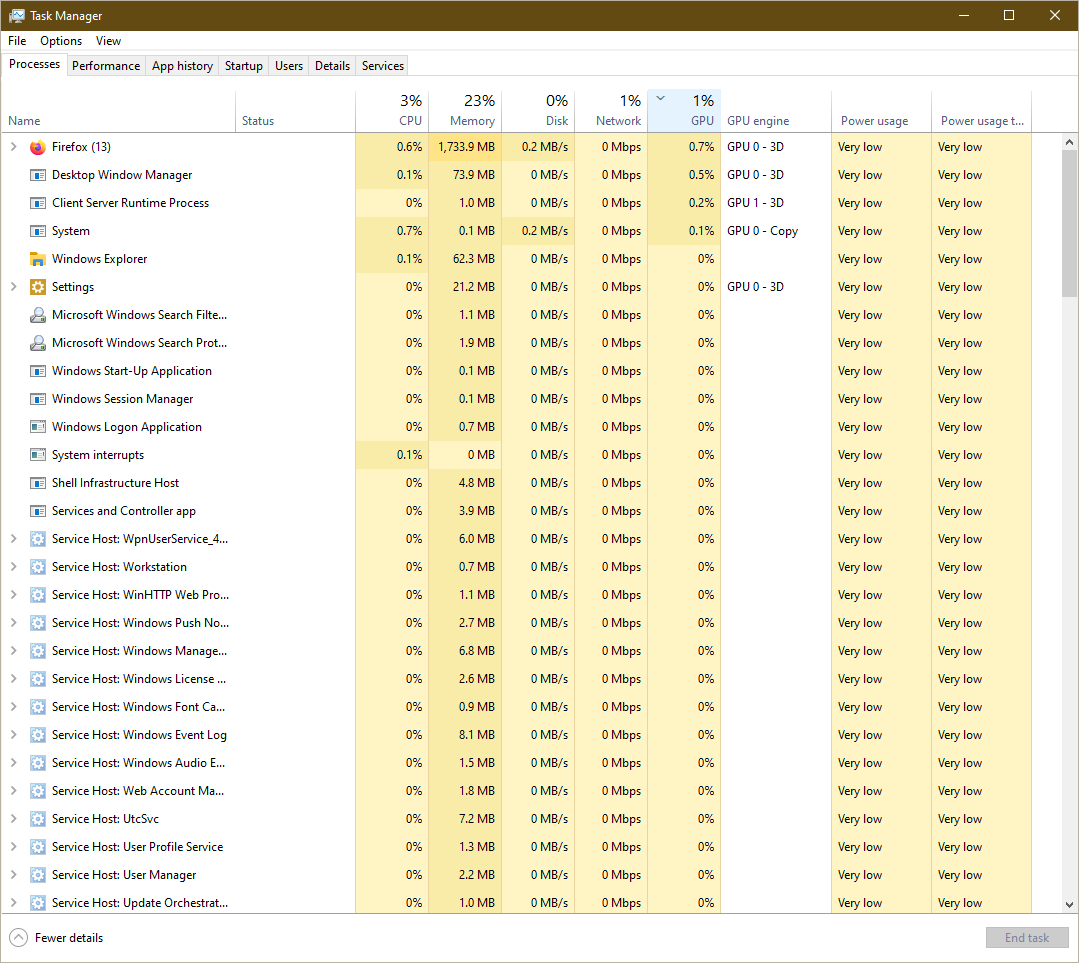The width and height of the screenshot is (1079, 963).
Task: Click the Microsoft Windows Search Protocol icon
Action: pyautogui.click(x=38, y=343)
